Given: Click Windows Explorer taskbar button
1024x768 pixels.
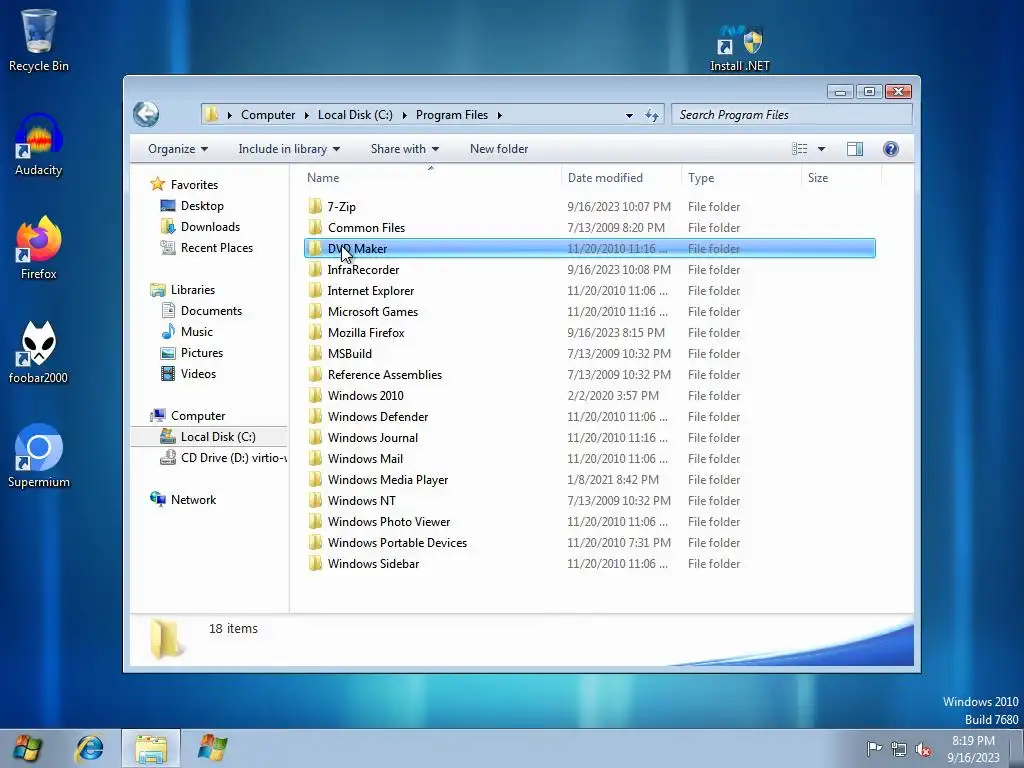Looking at the screenshot, I should (x=151, y=748).
